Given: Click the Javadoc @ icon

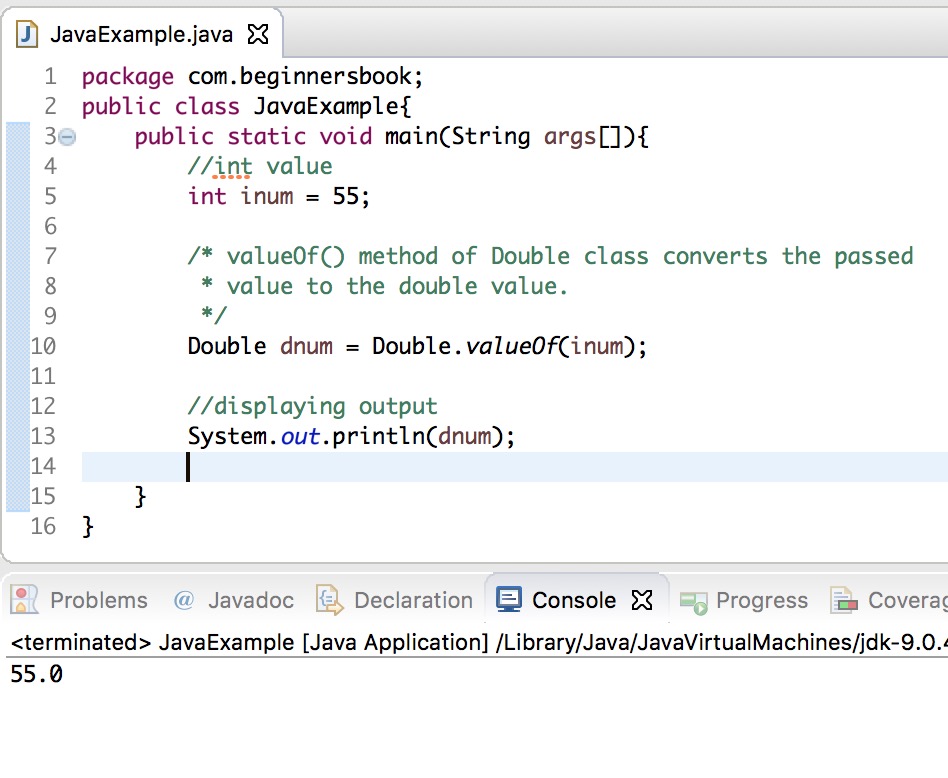Looking at the screenshot, I should 184,600.
